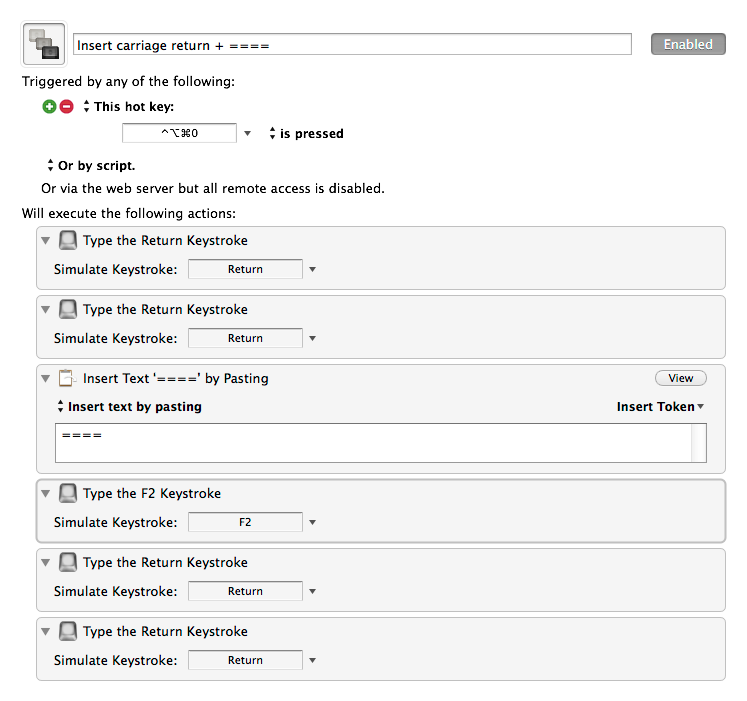Screen dimensions: 747x701
Task: Click the macro icon next to the name field
Action: click(44, 44)
